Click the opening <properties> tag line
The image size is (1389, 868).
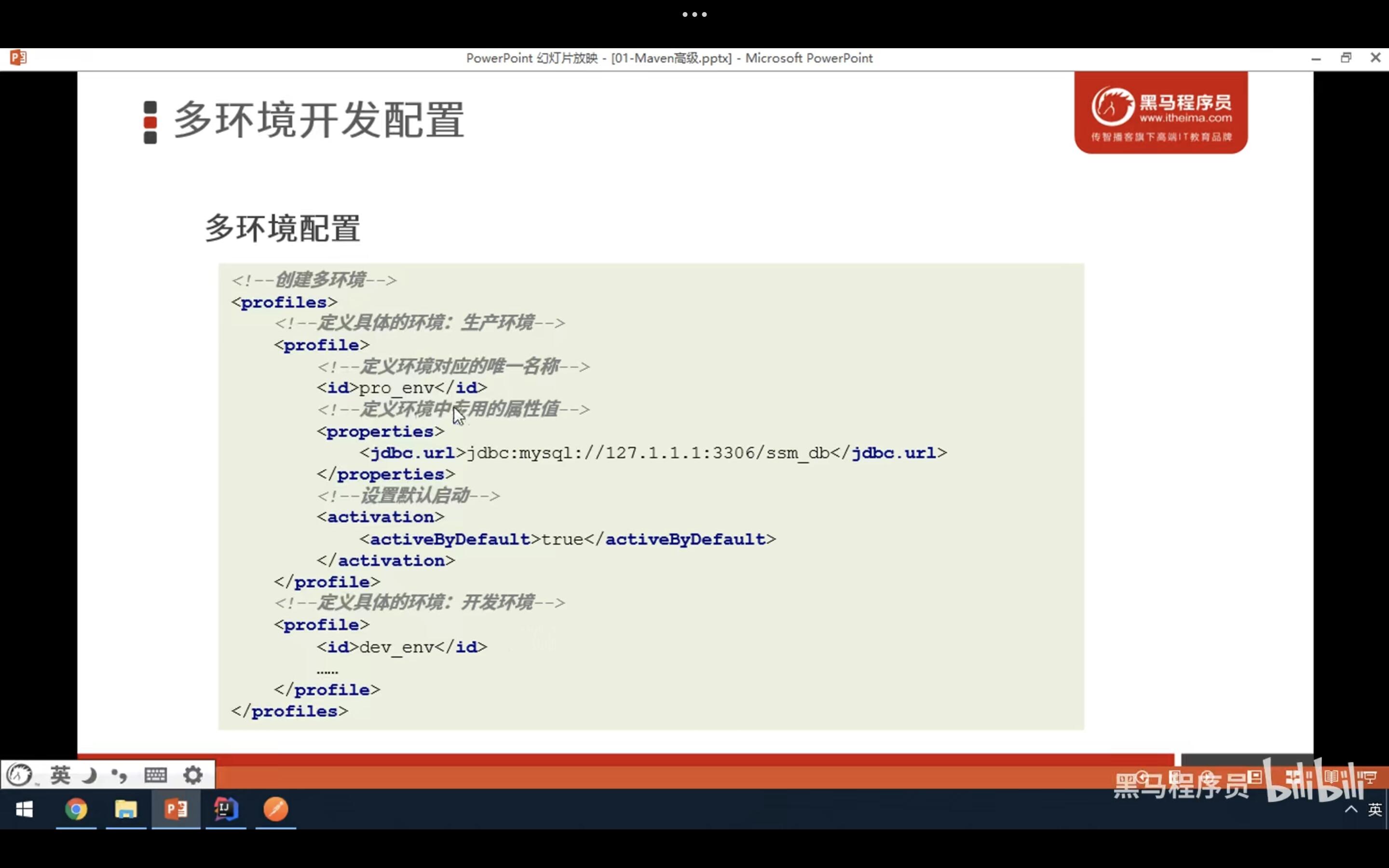tap(380, 431)
